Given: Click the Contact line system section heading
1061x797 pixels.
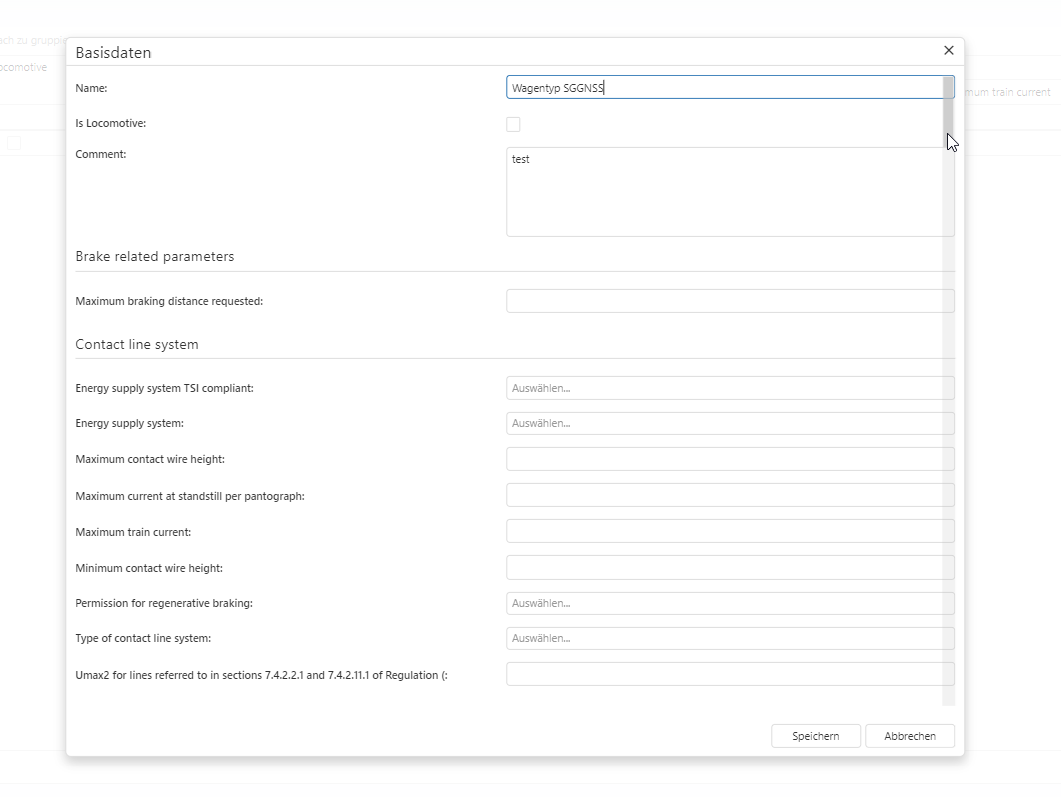Looking at the screenshot, I should pos(137,345).
